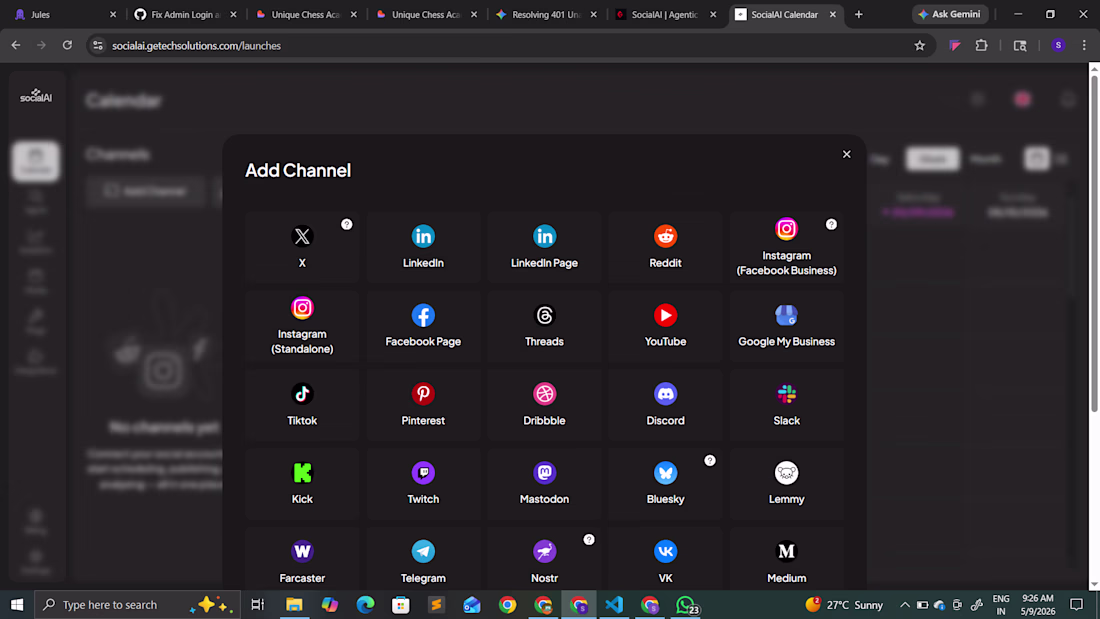
Task: Reload the current page
Action: point(67,46)
